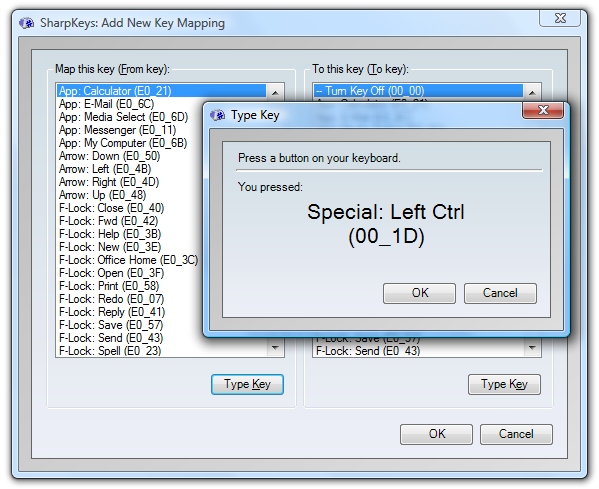Click down arrow of From key list scrollbar
The width and height of the screenshot is (599, 489).
(x=275, y=348)
